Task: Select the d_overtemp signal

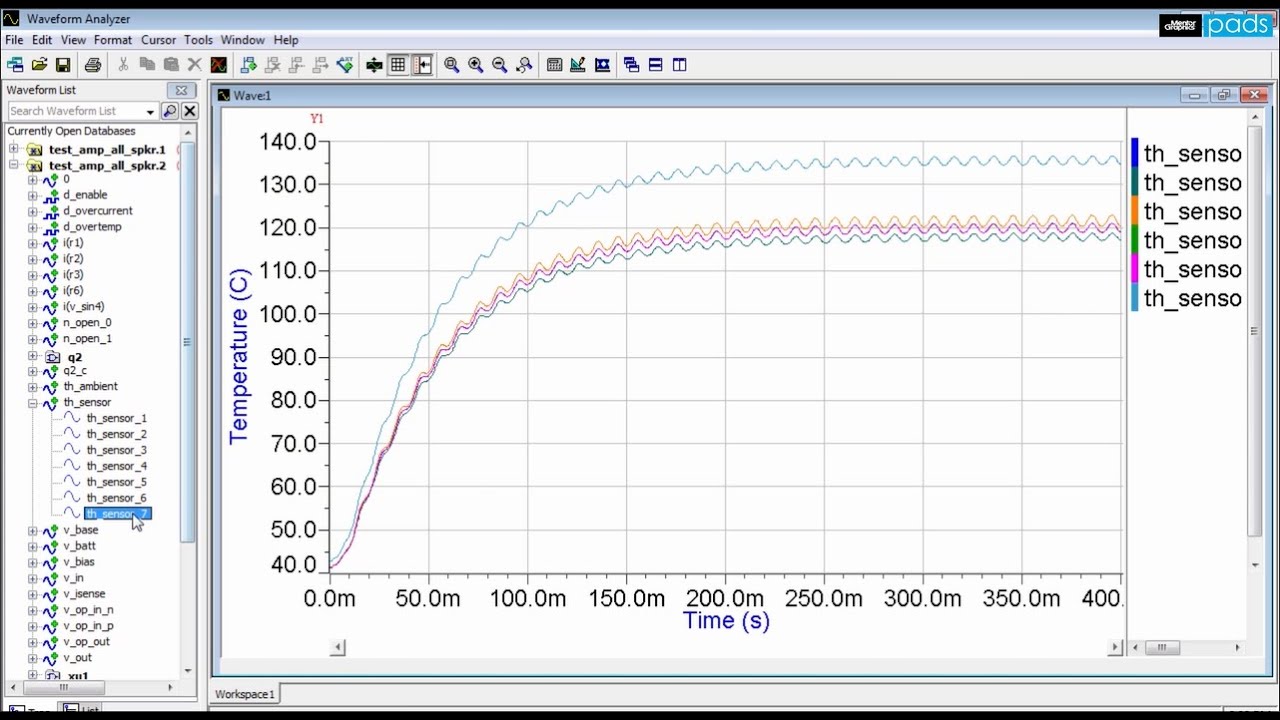Action: tap(92, 227)
